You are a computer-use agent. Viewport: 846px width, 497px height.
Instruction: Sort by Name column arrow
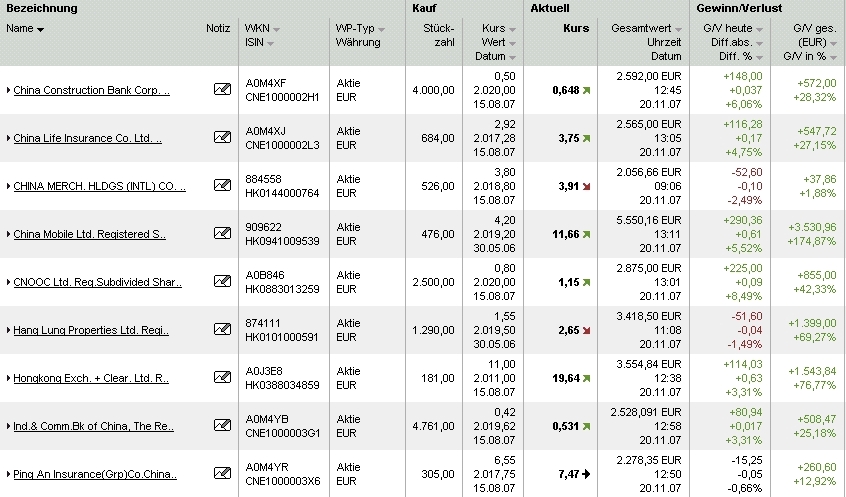point(40,29)
